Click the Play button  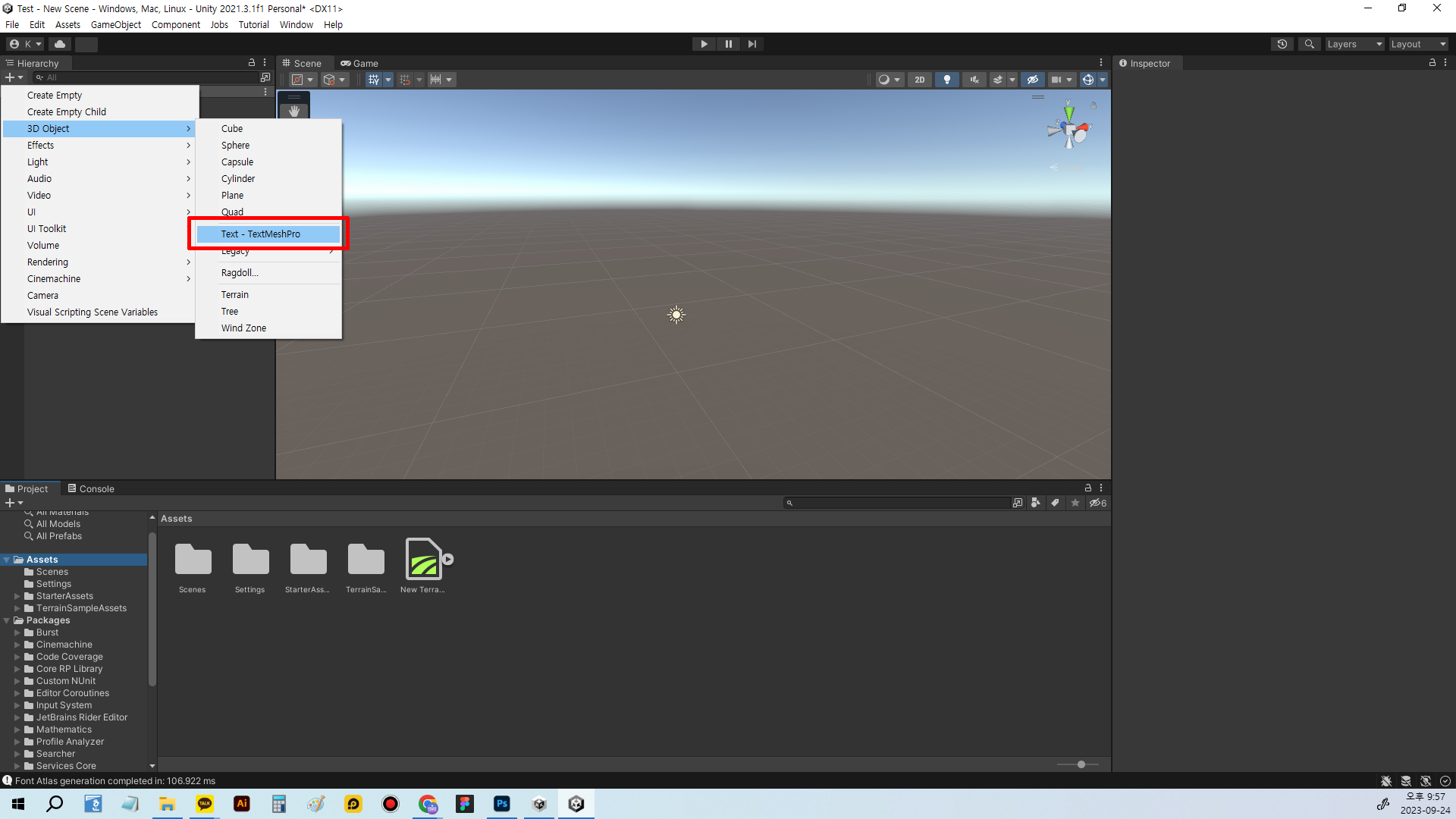(704, 44)
